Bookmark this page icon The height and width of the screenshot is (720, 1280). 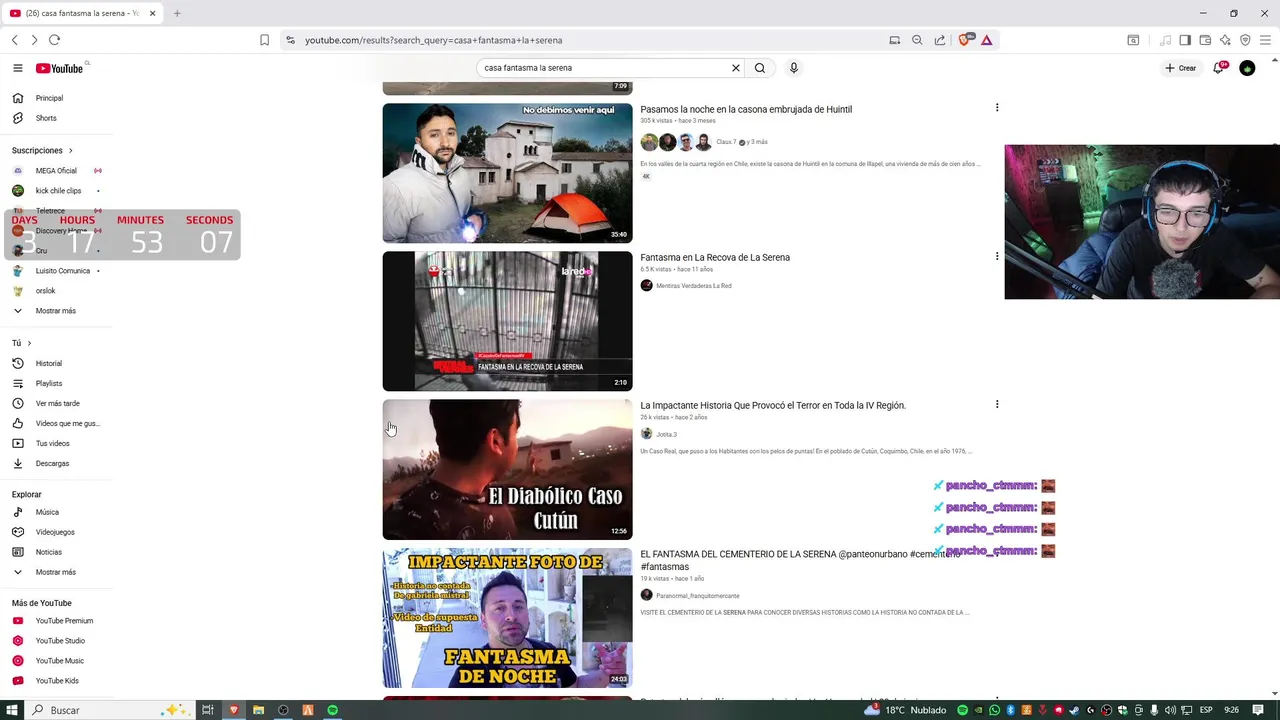[265, 40]
